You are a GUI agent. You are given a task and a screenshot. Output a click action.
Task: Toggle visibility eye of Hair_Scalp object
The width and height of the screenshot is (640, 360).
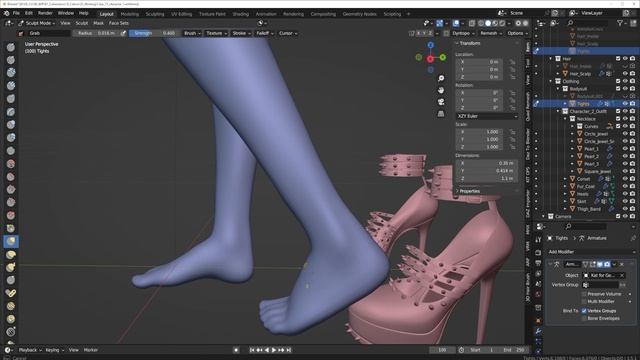click(625, 74)
